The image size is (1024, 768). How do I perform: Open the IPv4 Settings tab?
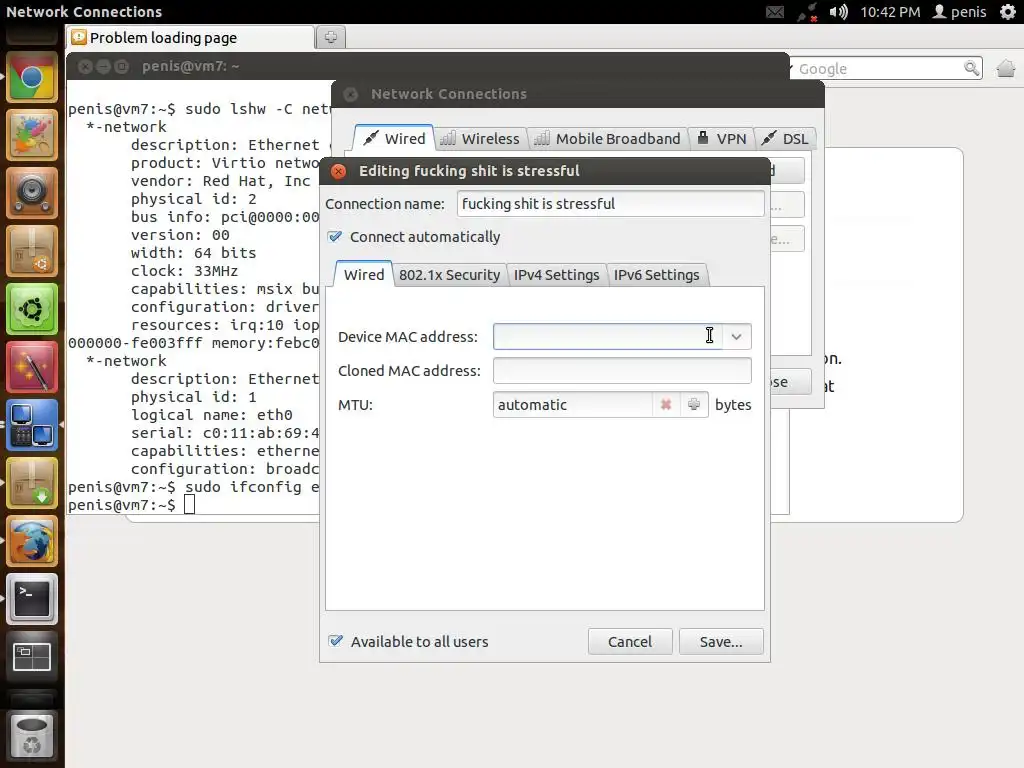click(556, 275)
